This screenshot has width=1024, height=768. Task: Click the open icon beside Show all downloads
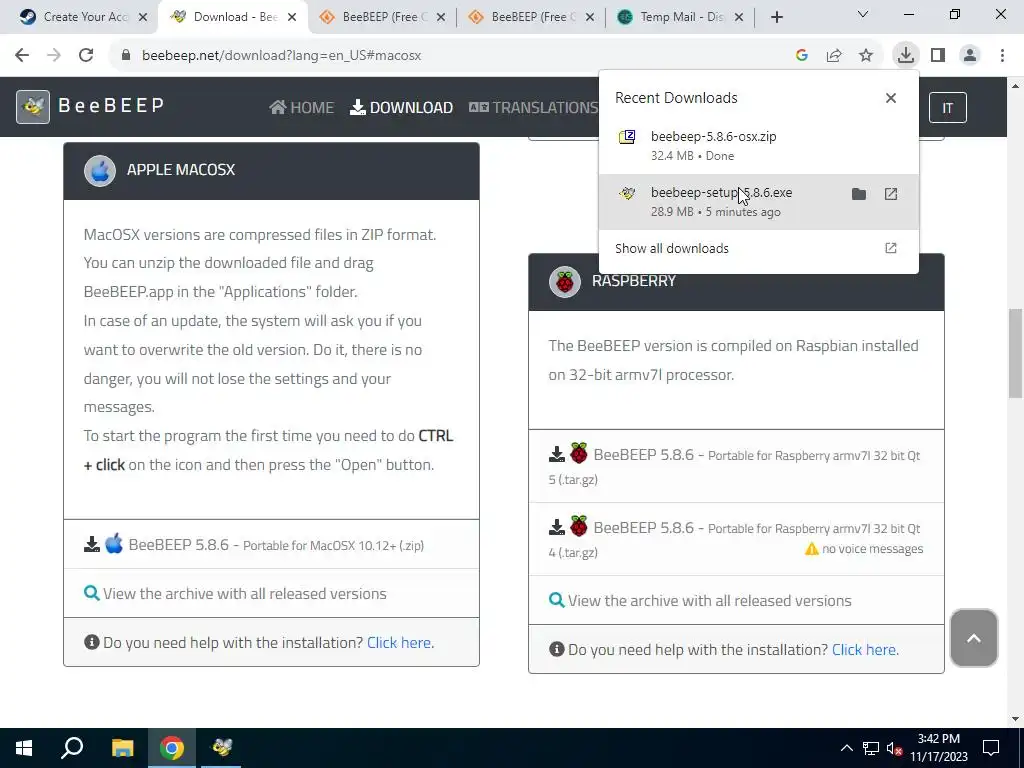pyautogui.click(x=891, y=248)
